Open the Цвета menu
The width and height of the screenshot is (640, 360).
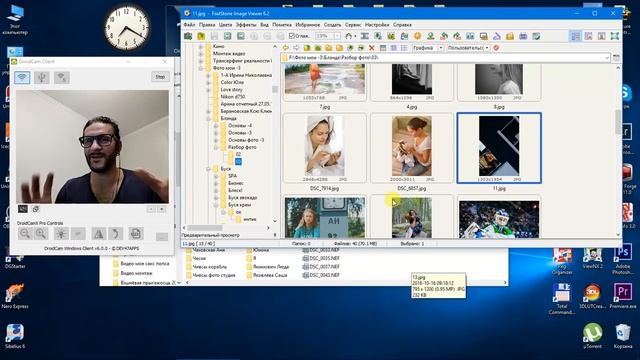pyautogui.click(x=225, y=25)
